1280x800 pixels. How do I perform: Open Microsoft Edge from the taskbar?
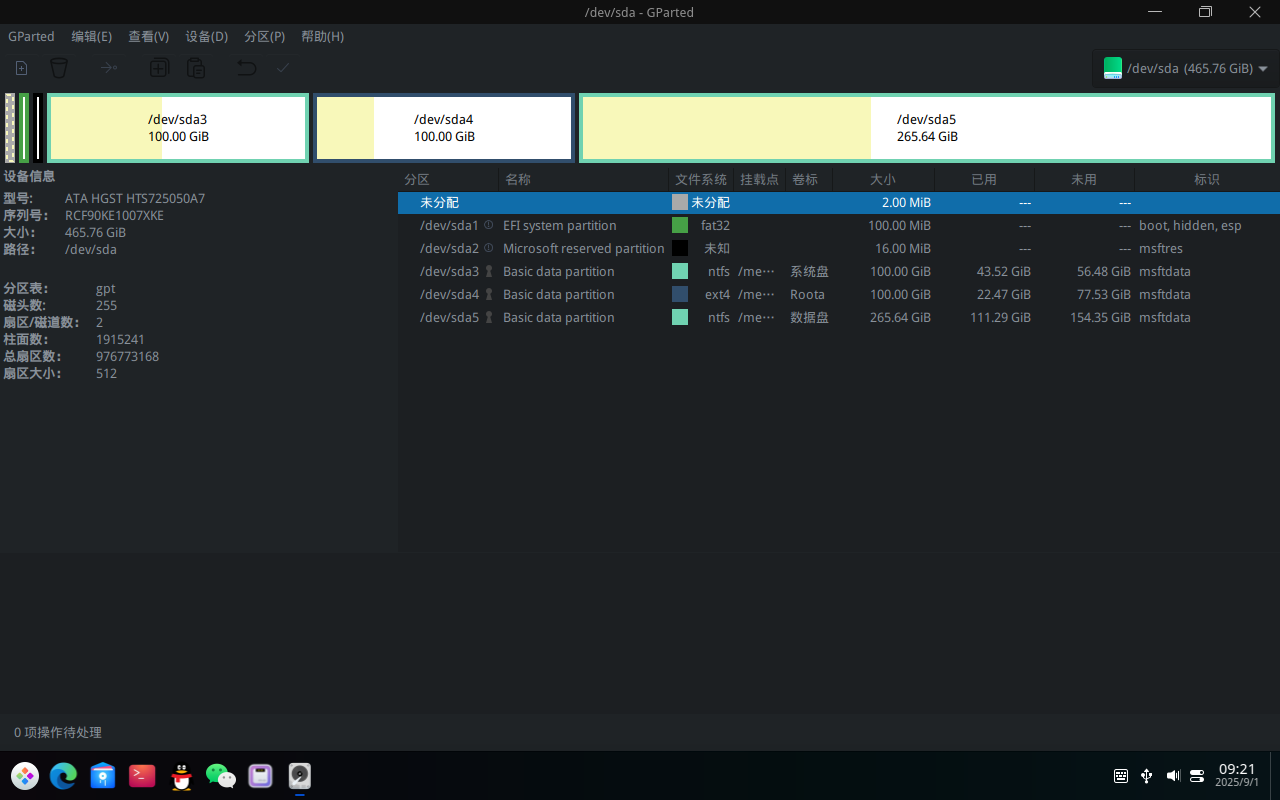click(x=63, y=775)
